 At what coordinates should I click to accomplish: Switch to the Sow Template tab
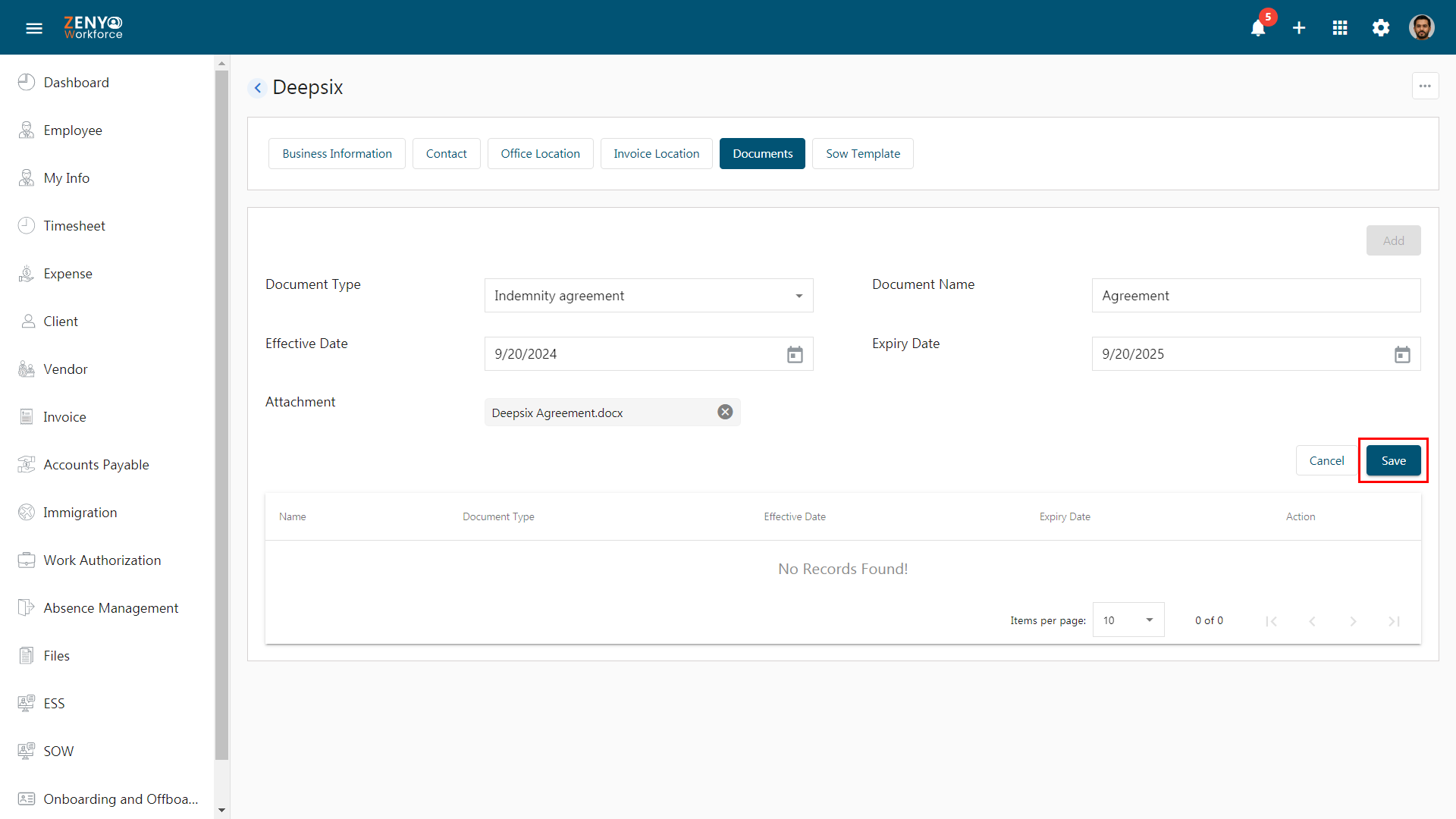click(863, 153)
